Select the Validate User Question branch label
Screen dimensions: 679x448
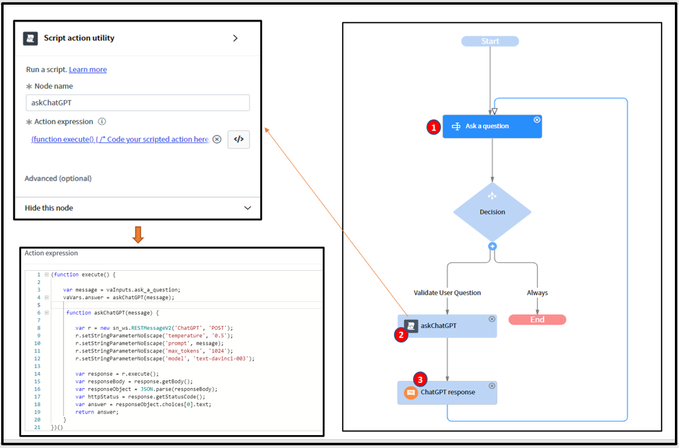pos(447,293)
